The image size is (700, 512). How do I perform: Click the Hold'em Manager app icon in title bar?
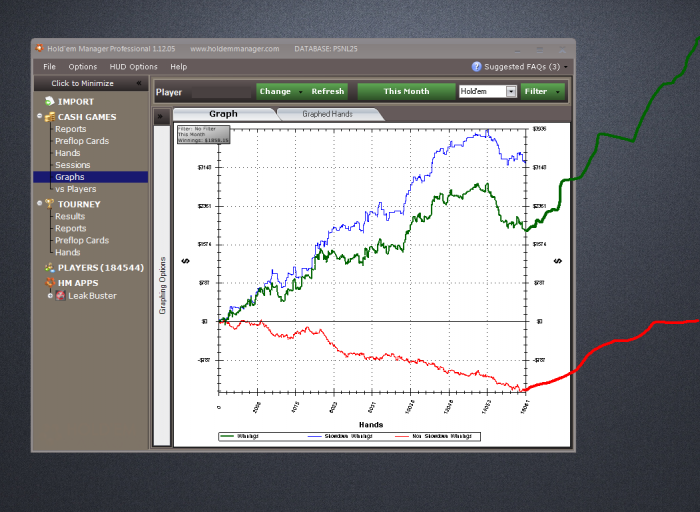(39, 48)
